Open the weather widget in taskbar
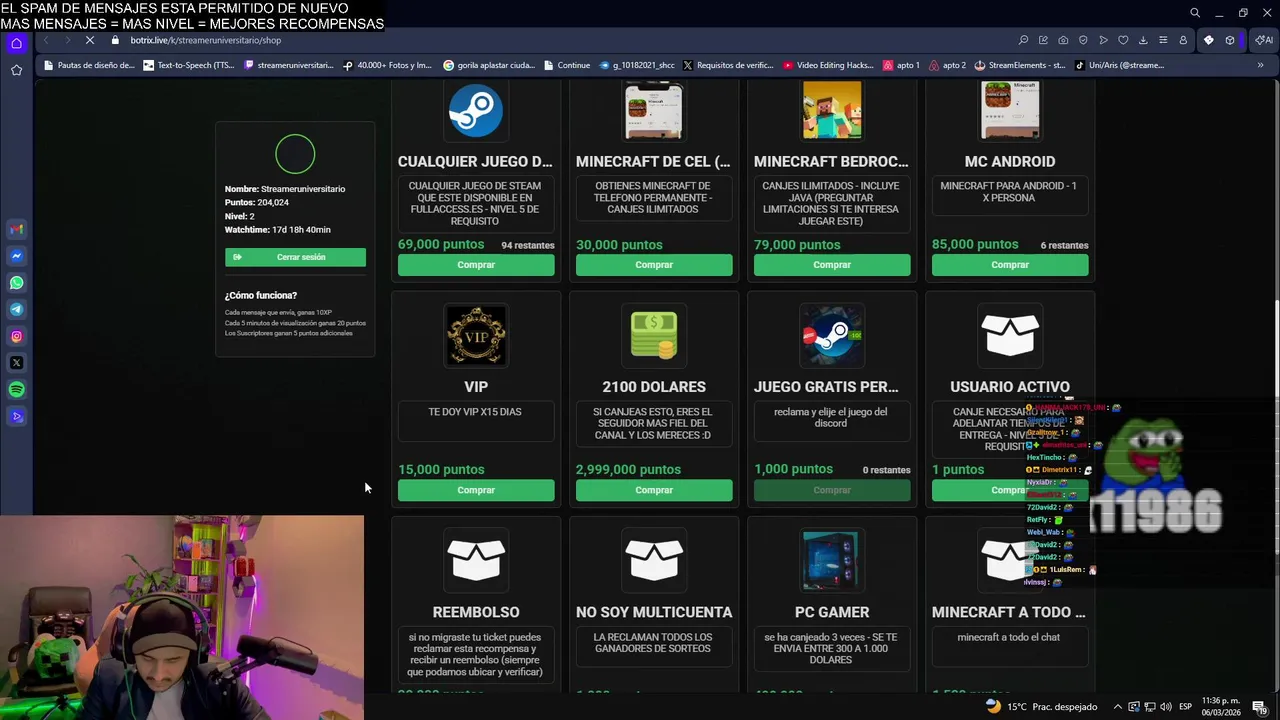This screenshot has height=720, width=1280. 1041,707
